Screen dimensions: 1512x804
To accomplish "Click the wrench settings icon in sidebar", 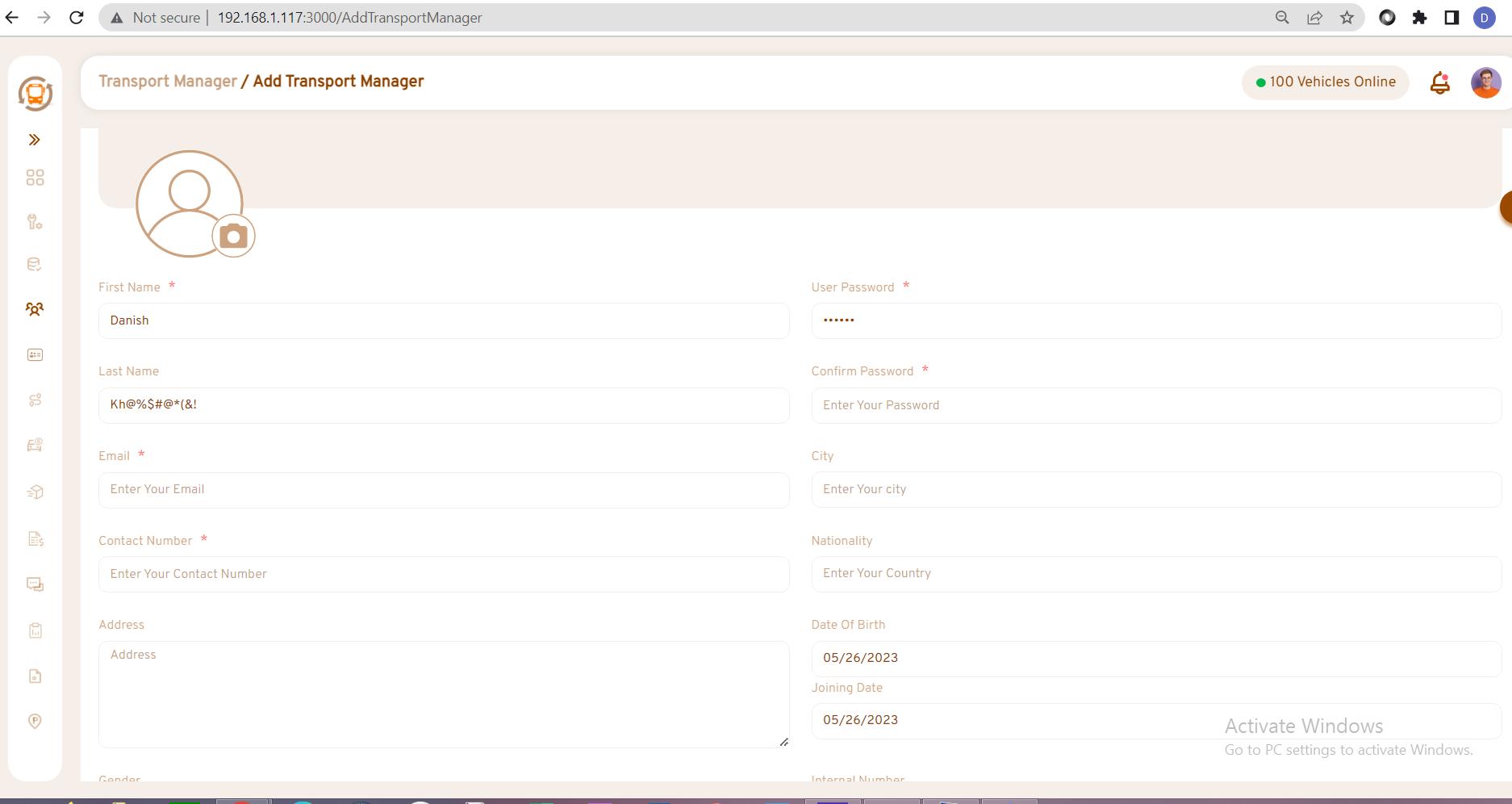I will pyautogui.click(x=35, y=222).
